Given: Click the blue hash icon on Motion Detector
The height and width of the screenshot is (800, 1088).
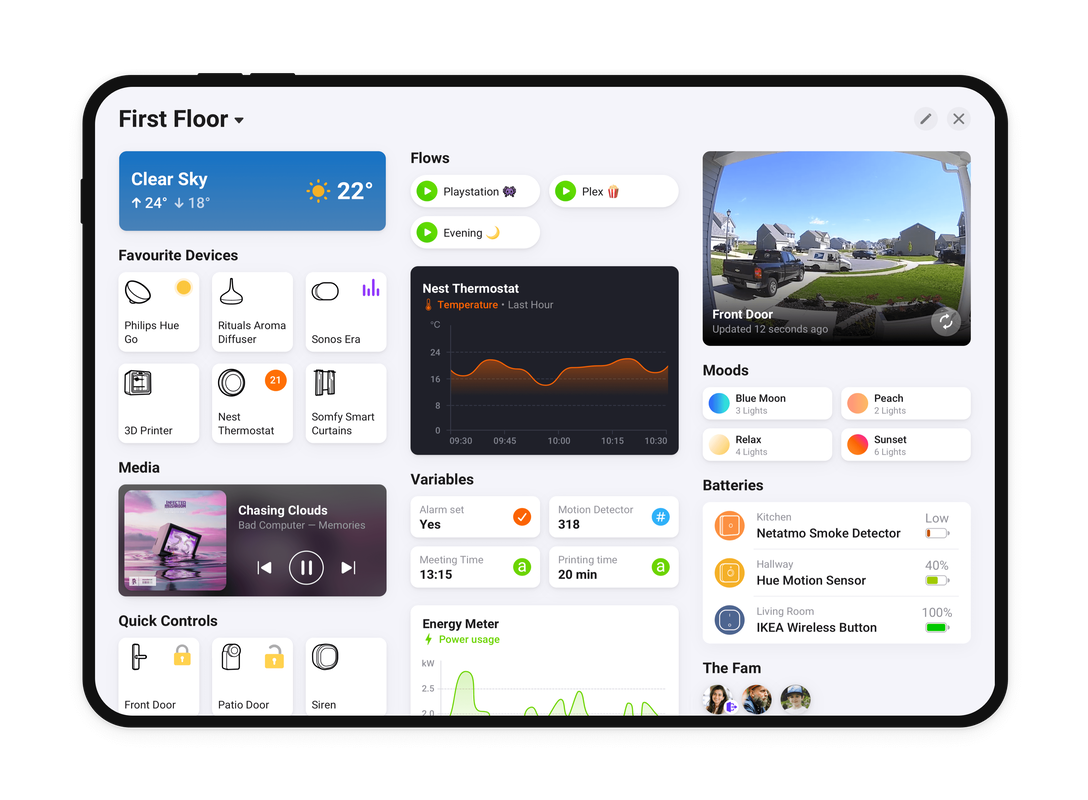Looking at the screenshot, I should tap(661, 517).
